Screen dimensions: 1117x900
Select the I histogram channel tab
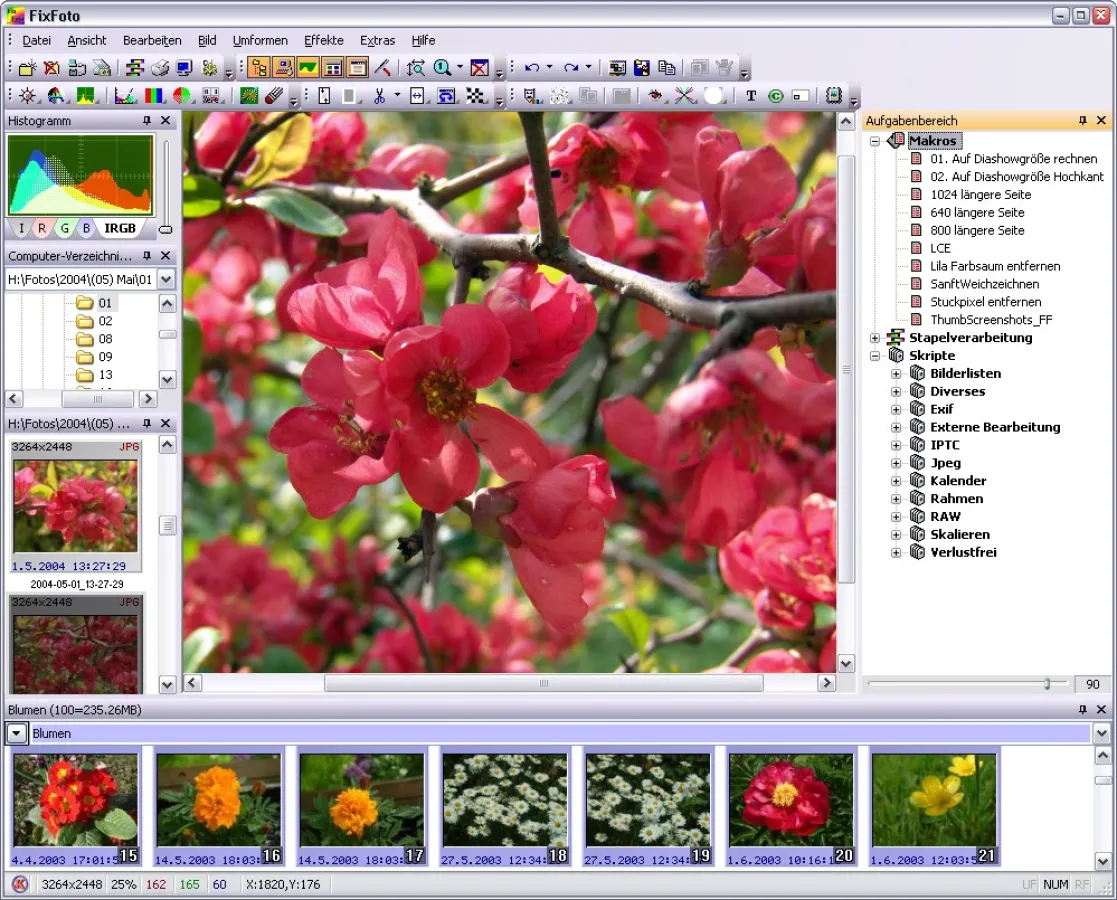tap(21, 228)
